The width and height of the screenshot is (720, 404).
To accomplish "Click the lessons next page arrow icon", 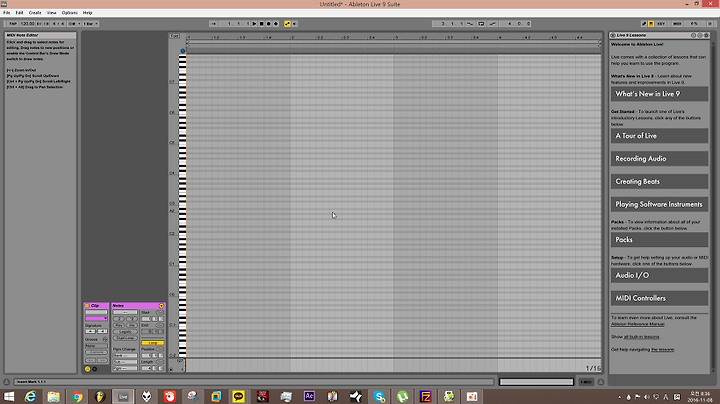I will coord(700,35).
